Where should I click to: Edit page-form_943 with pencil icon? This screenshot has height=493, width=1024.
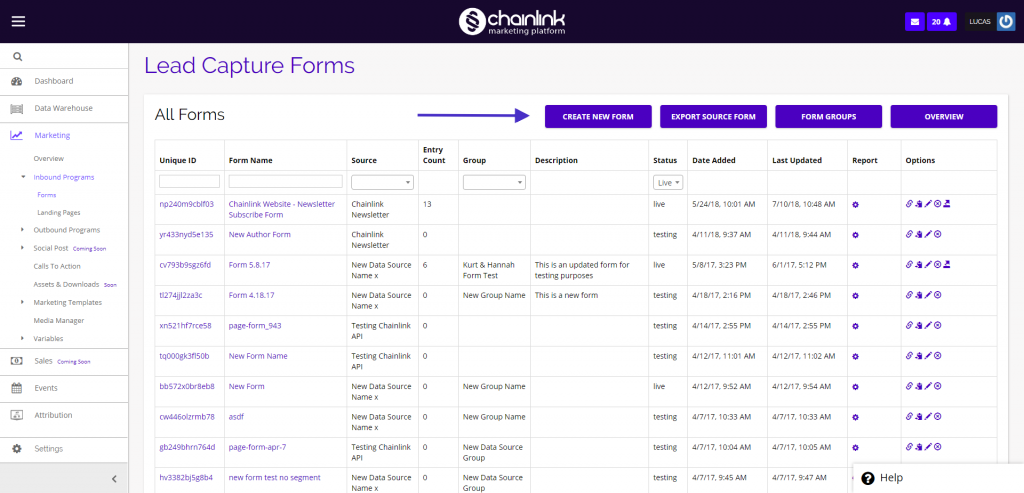point(928,325)
